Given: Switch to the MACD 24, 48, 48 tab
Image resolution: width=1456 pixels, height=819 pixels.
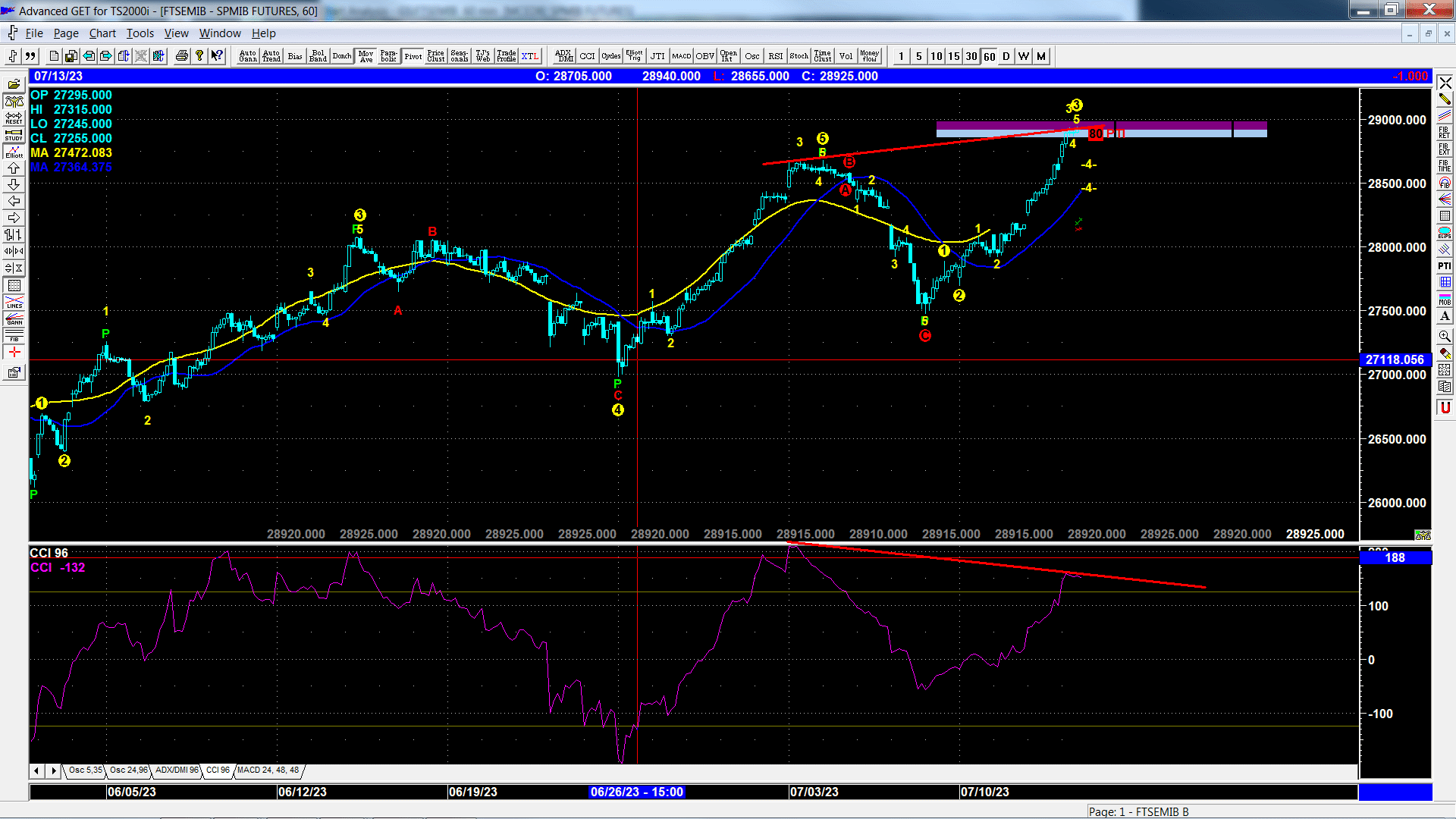Looking at the screenshot, I should click(268, 770).
